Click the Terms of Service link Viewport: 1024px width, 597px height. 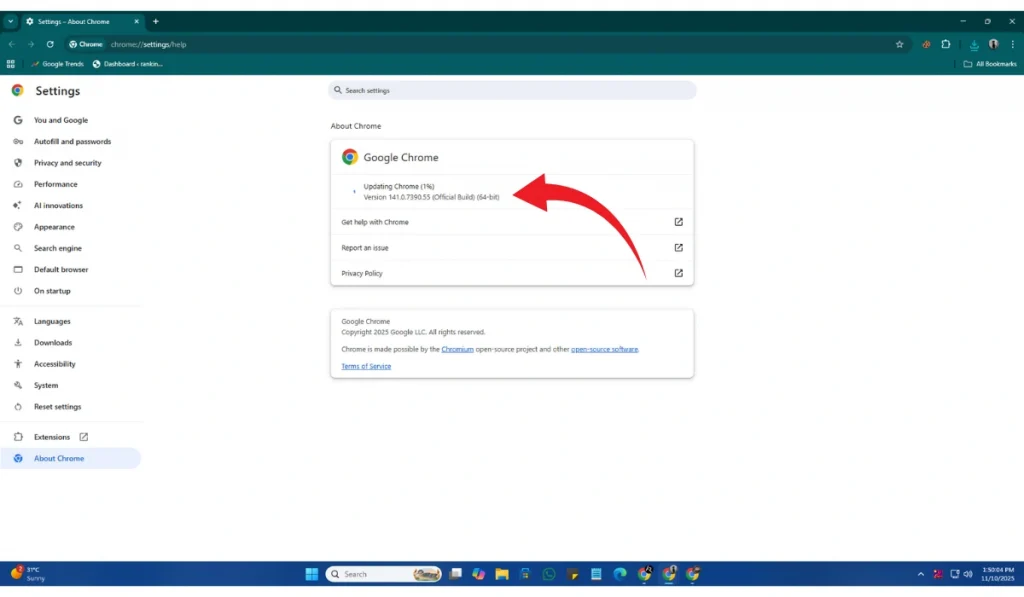pyautogui.click(x=366, y=366)
